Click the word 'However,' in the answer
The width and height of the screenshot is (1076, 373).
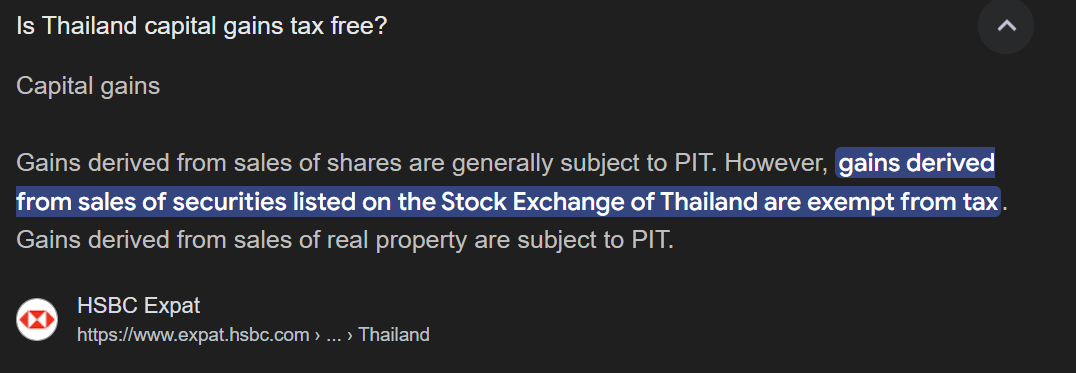[x=777, y=164]
